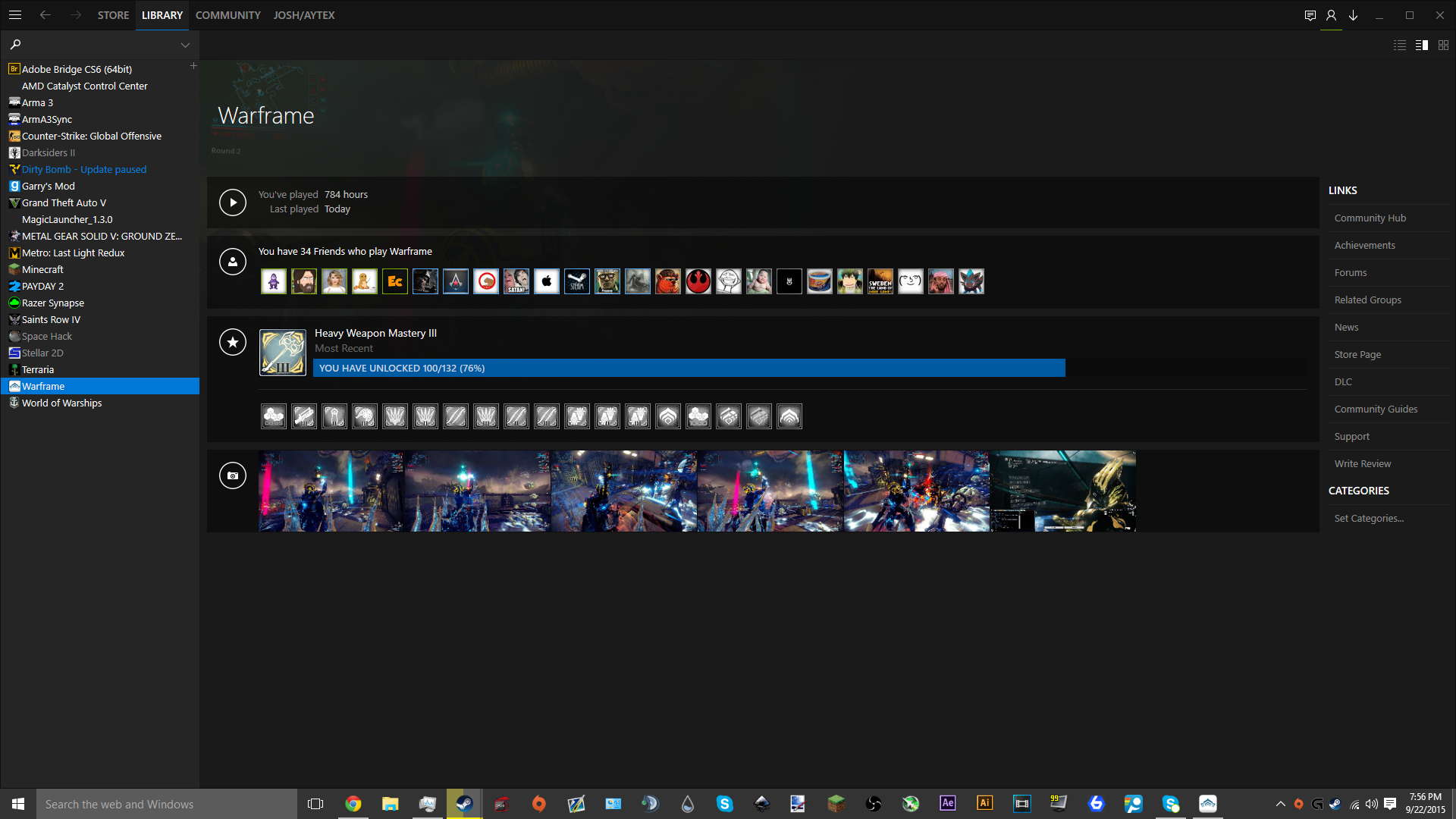Select Arma 3 in the library list

pyautogui.click(x=100, y=102)
